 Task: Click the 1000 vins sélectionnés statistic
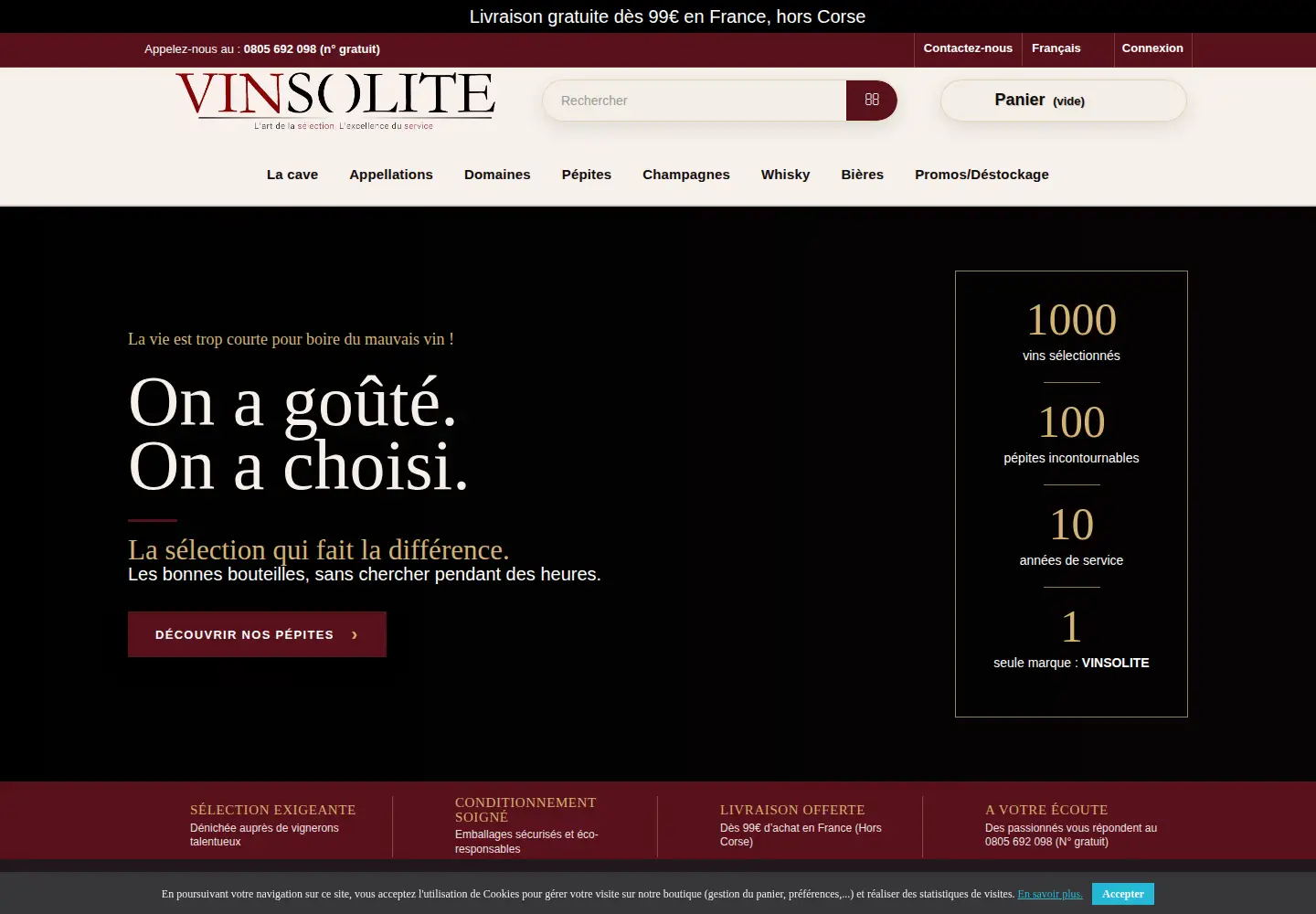pos(1071,331)
